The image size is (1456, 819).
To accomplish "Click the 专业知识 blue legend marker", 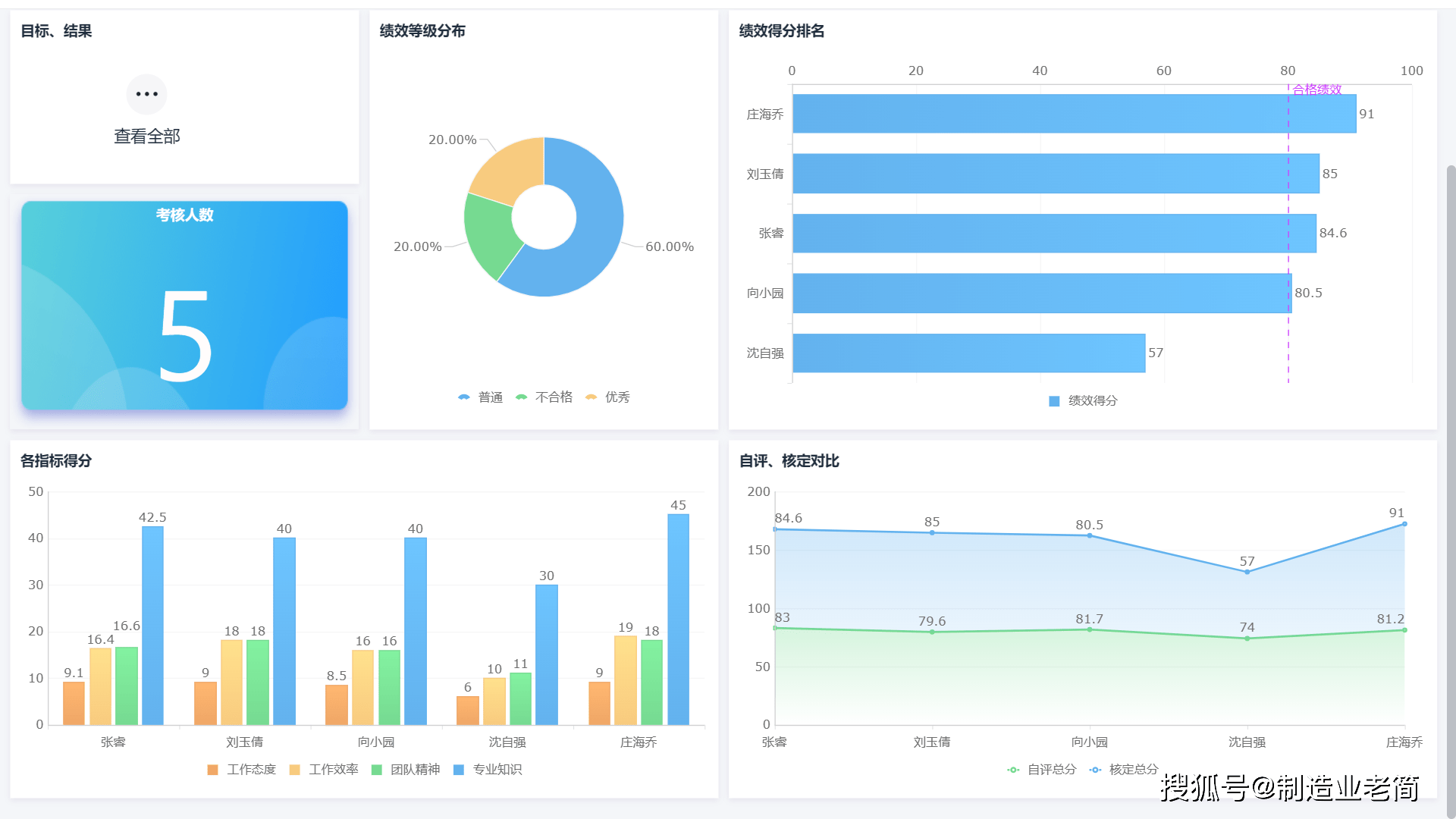I will 458,770.
